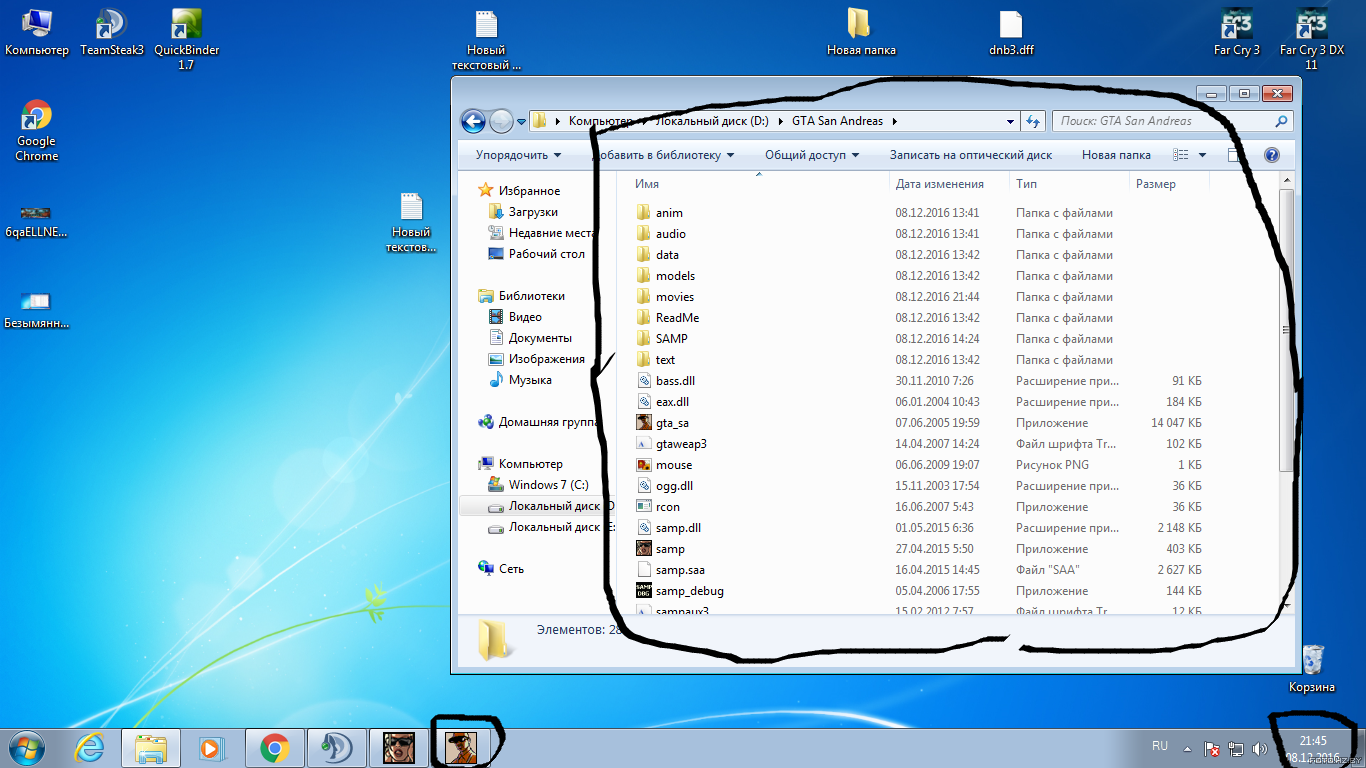The height and width of the screenshot is (768, 1366).
Task: Select Windows 7 (C:) drive in navigation pane
Action: click(x=548, y=485)
